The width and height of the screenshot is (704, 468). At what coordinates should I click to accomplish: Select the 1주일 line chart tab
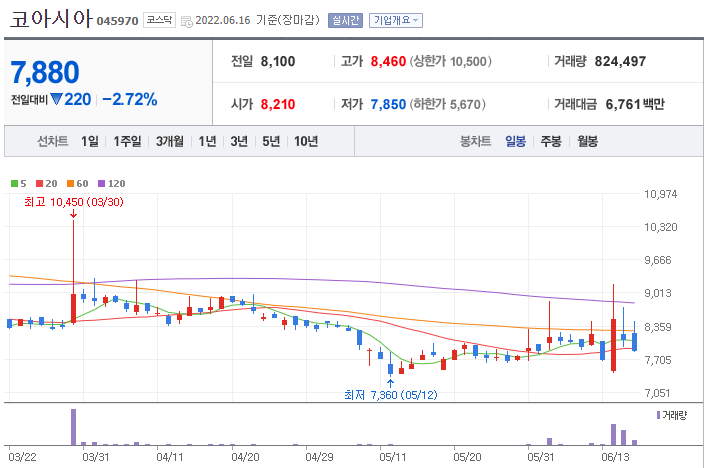(127, 141)
